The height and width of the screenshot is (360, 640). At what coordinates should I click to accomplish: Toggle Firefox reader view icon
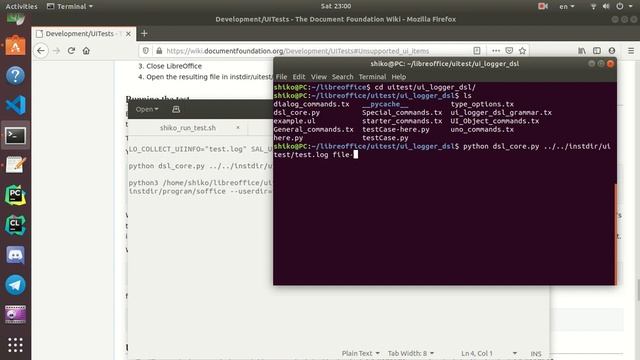[477, 51]
